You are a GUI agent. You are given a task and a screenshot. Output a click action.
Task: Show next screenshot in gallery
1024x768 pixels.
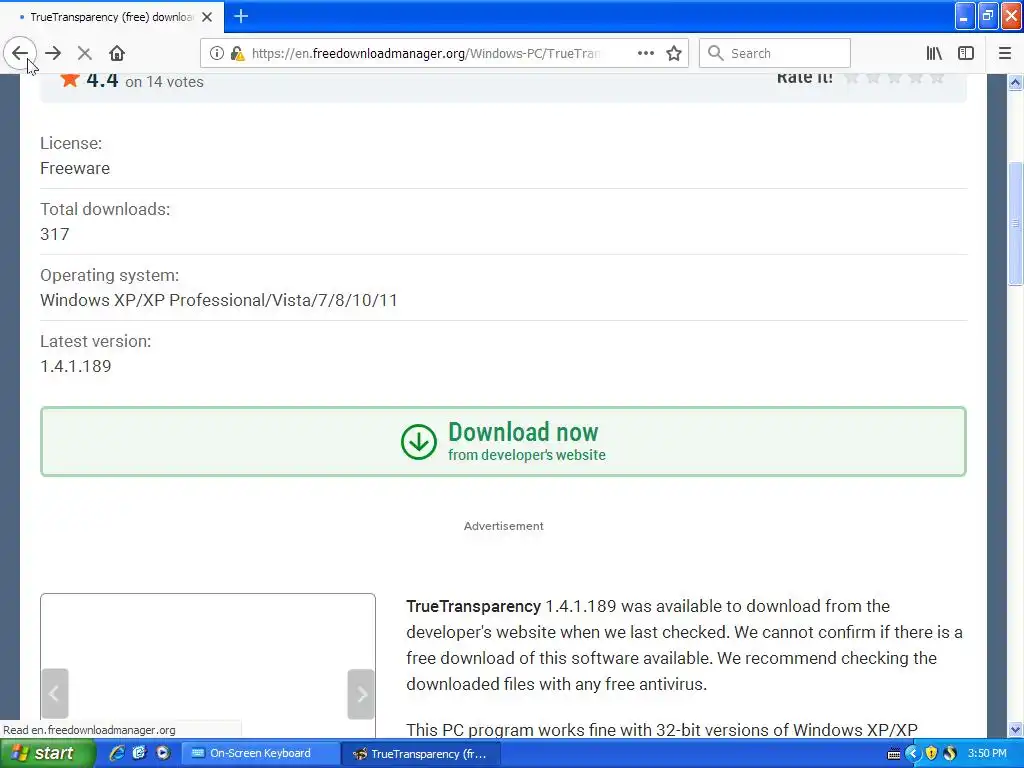pos(360,694)
